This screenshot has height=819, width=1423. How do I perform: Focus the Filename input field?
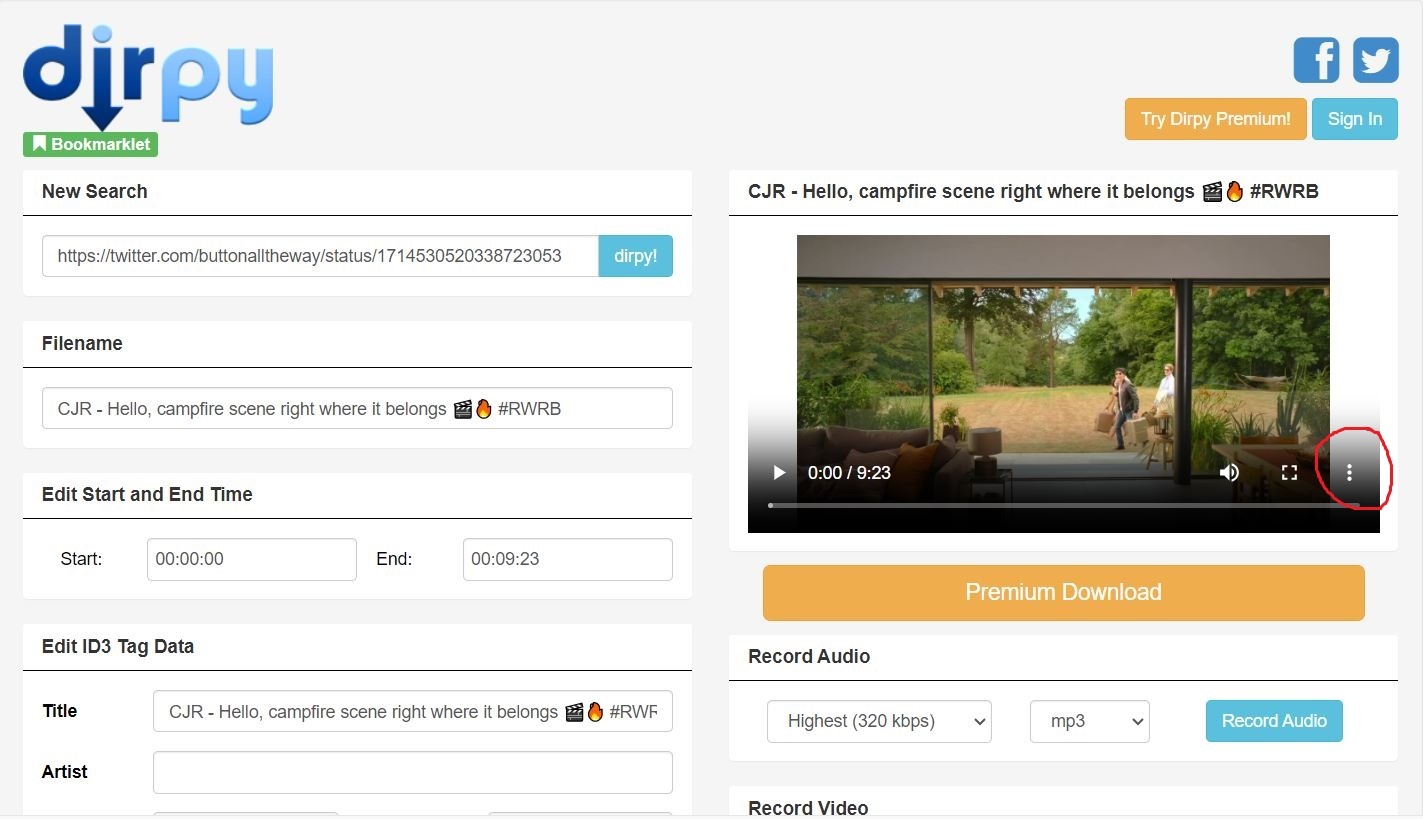[x=357, y=408]
